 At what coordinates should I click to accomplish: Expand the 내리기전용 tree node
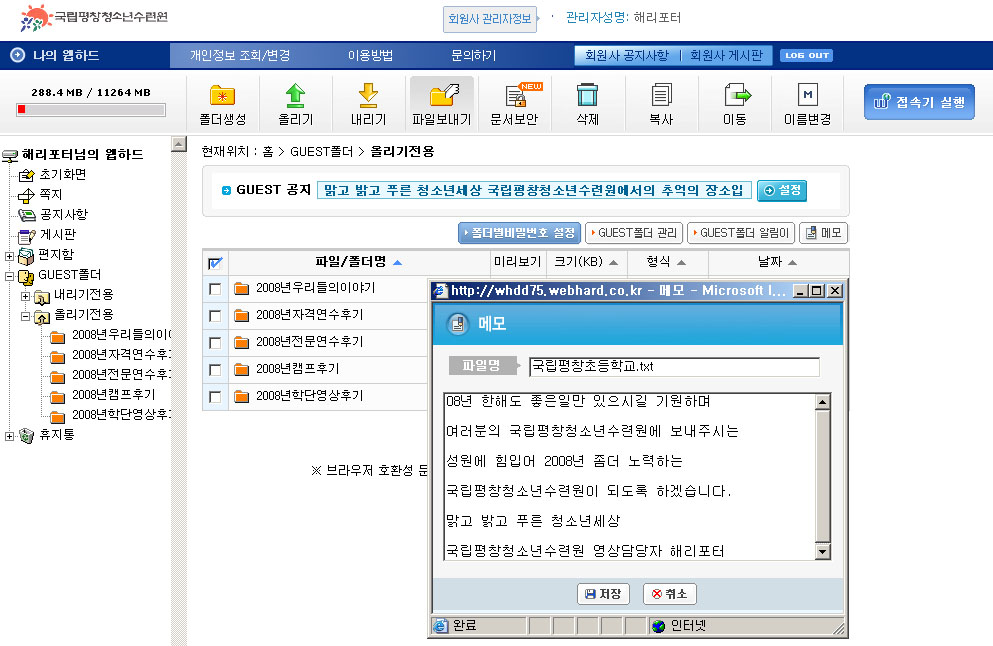(25, 296)
